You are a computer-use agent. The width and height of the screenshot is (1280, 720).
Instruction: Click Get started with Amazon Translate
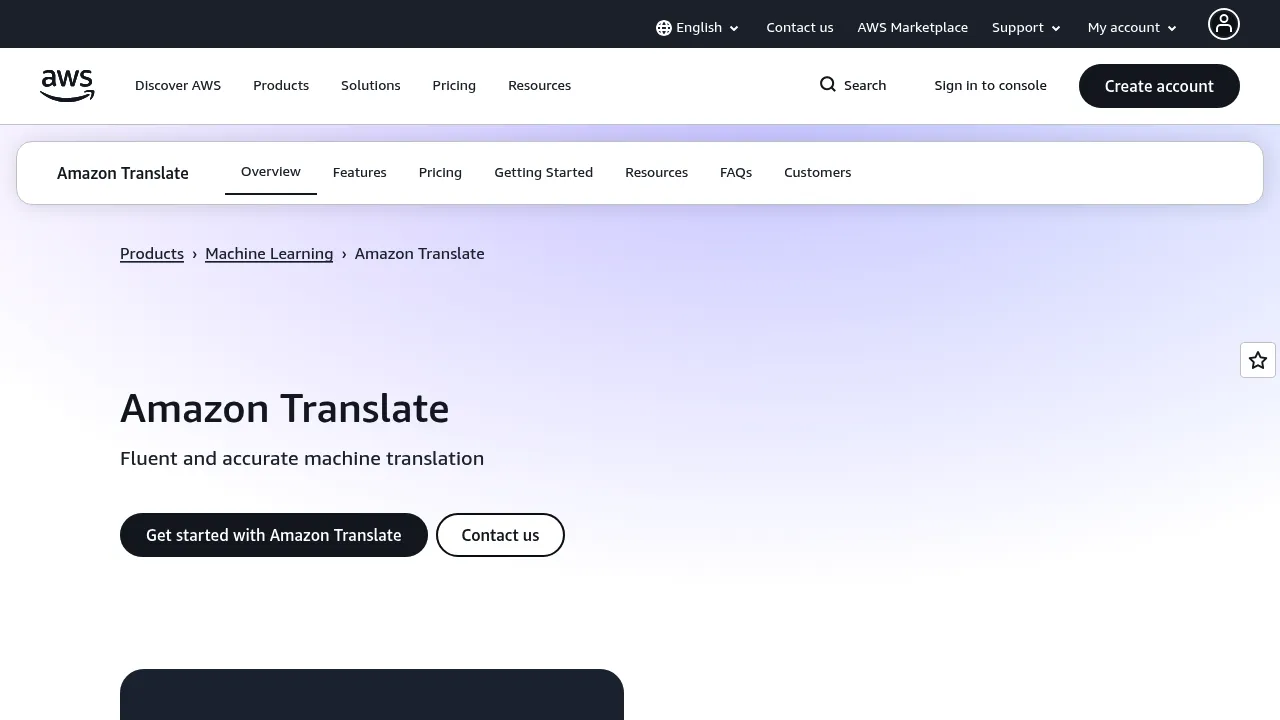[x=274, y=535]
